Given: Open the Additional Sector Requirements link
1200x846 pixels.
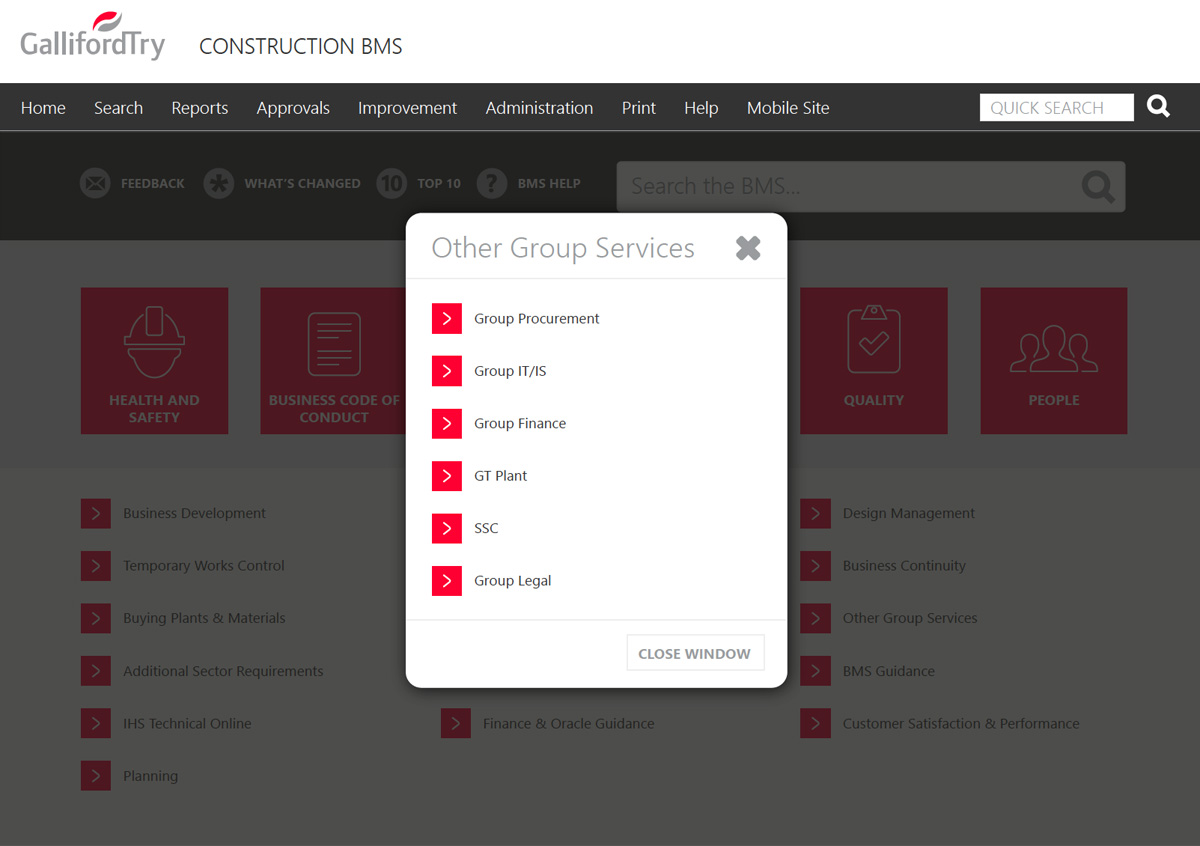Looking at the screenshot, I should 223,671.
